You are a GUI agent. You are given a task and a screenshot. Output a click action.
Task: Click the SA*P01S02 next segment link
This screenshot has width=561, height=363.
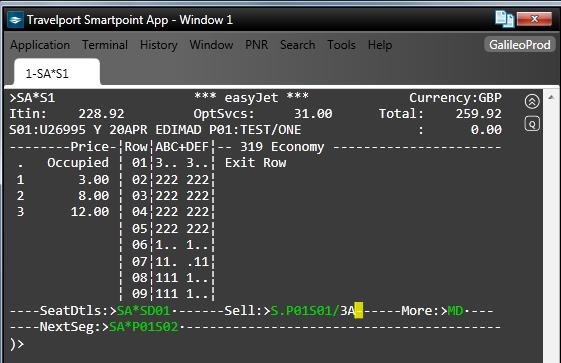click(x=143, y=327)
